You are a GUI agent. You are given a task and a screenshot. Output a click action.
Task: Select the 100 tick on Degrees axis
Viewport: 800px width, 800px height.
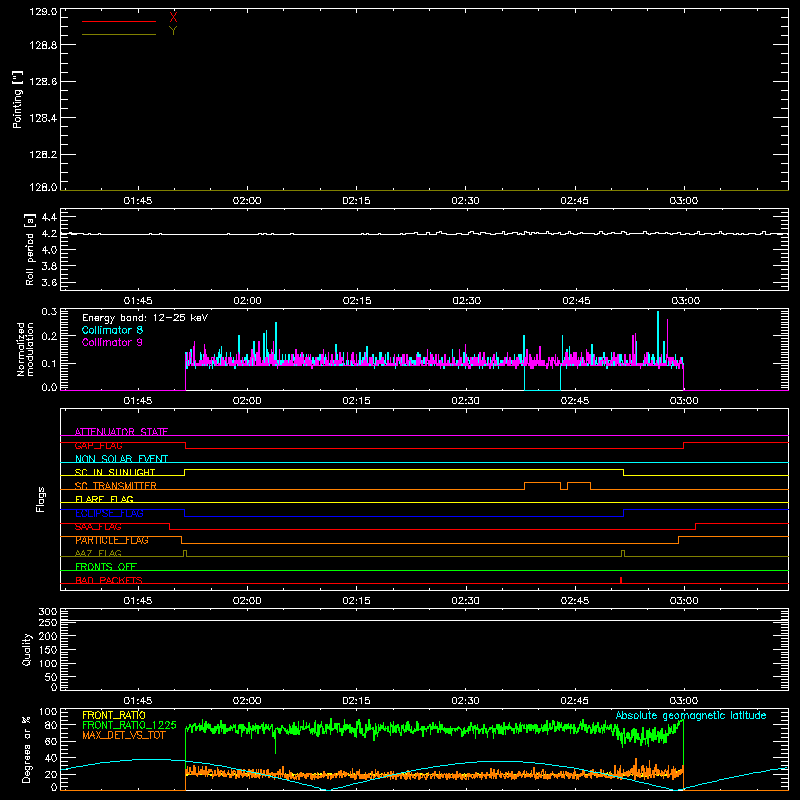pyautogui.click(x=48, y=712)
